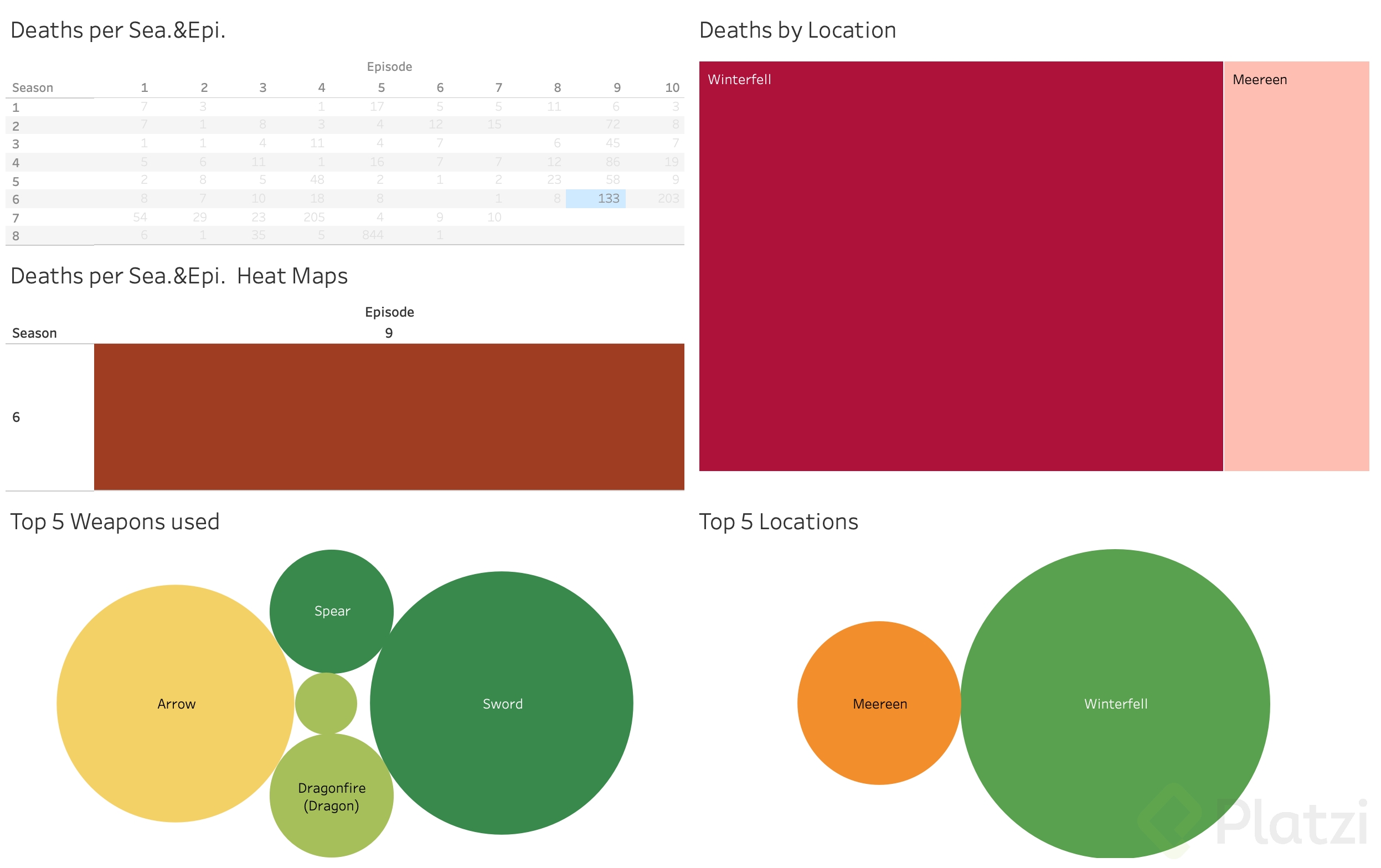The width and height of the screenshot is (1381, 868).
Task: Click the small unlabeled green weapon bubble
Action: pyautogui.click(x=326, y=704)
